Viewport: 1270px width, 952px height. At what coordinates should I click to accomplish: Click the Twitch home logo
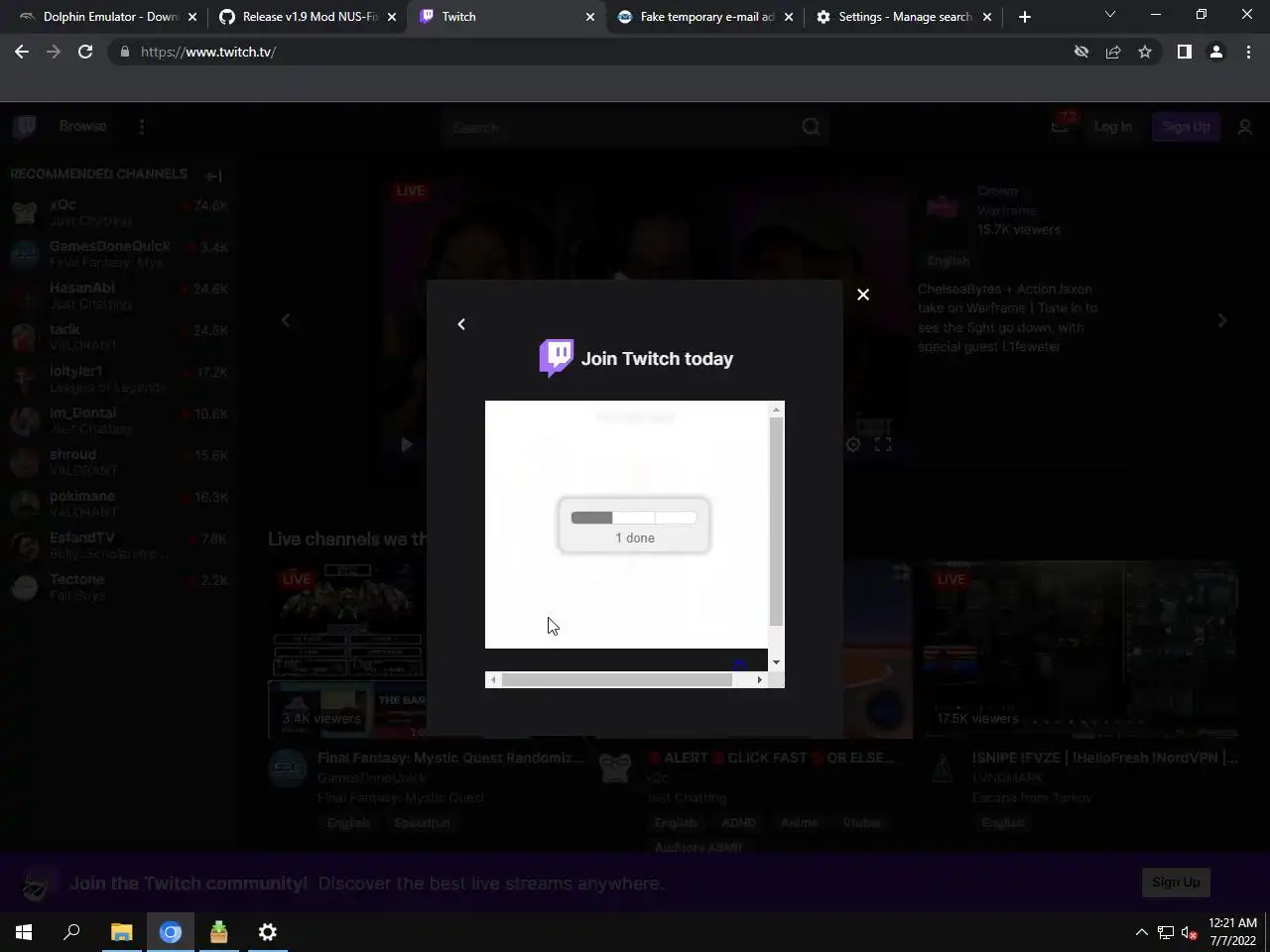[25, 127]
